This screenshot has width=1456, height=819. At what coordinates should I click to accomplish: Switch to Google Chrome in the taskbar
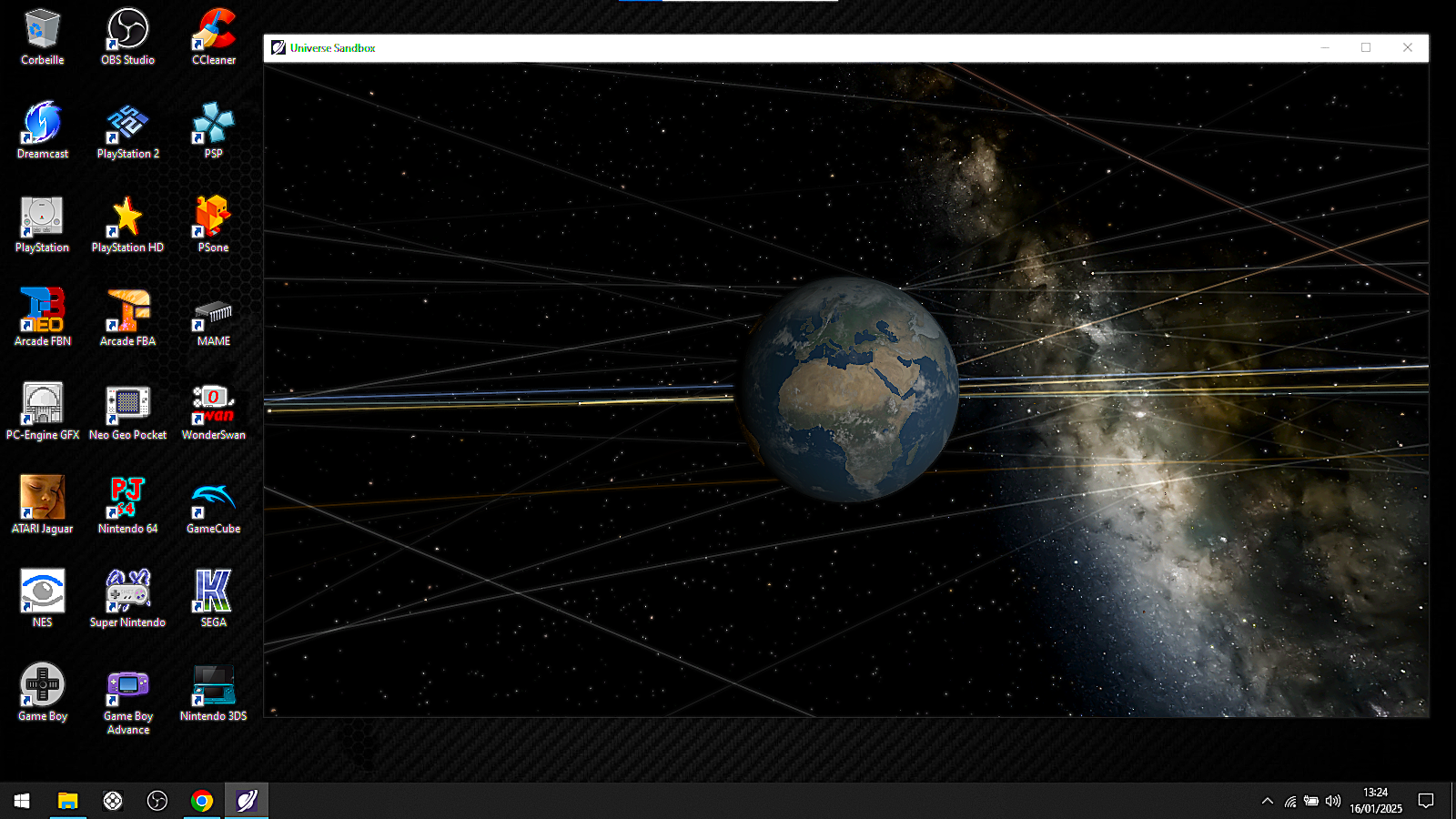coord(202,801)
